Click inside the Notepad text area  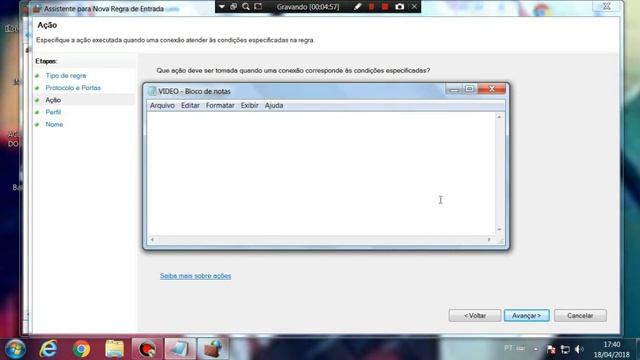[321, 173]
